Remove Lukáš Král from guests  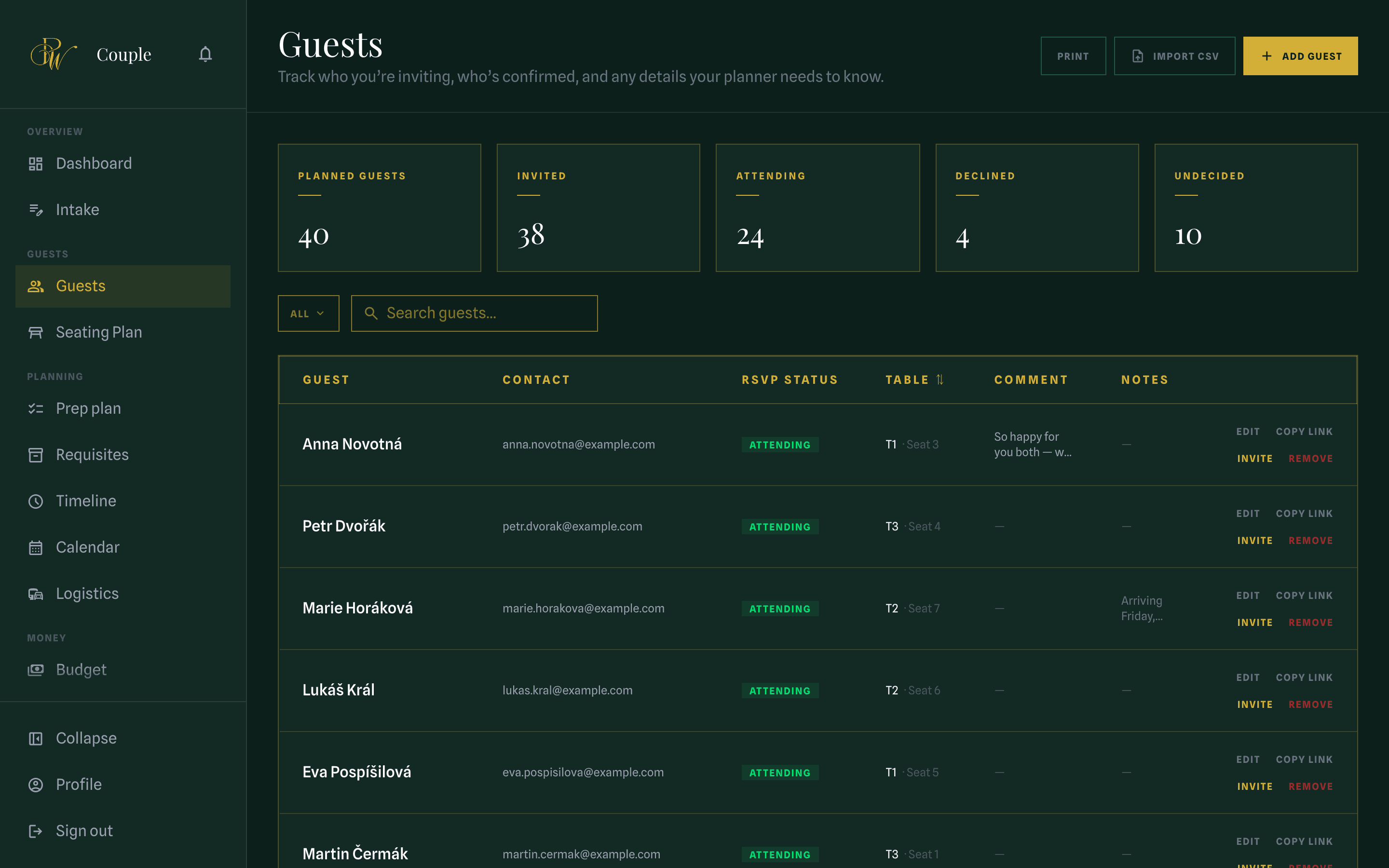(x=1310, y=705)
